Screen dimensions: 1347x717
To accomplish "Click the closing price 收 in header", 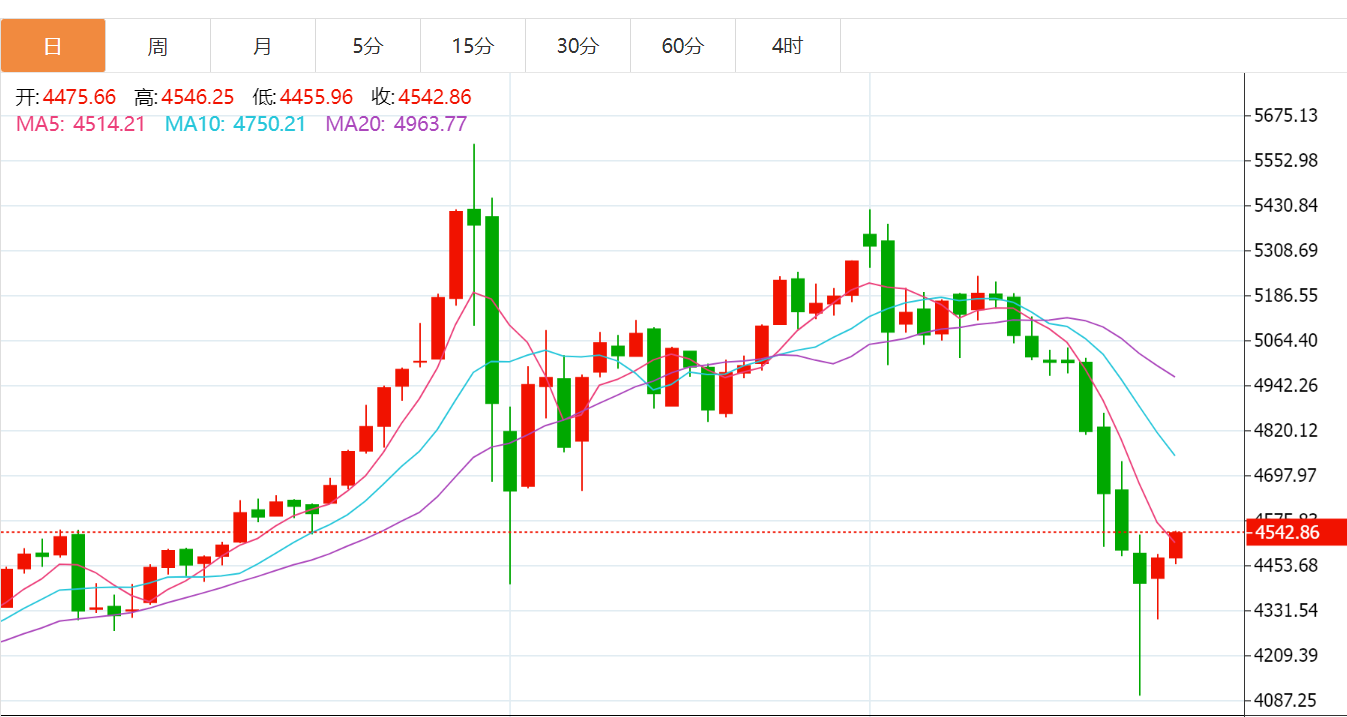I will pos(421,98).
